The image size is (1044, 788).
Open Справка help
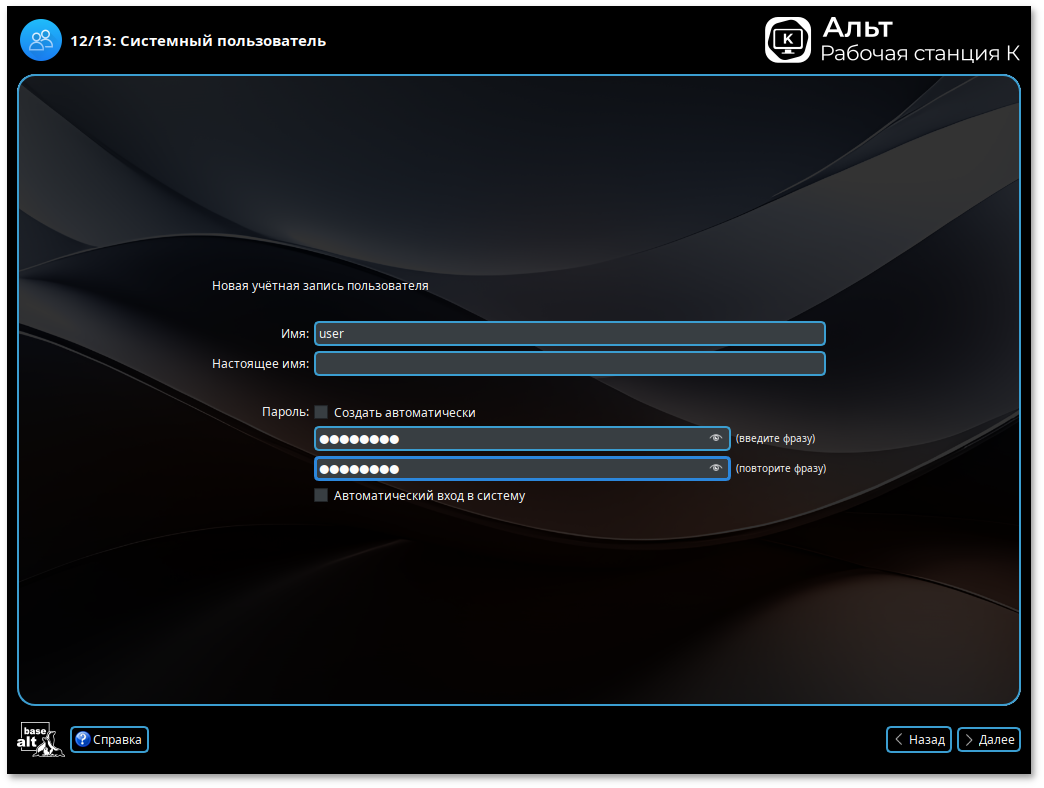tap(110, 740)
